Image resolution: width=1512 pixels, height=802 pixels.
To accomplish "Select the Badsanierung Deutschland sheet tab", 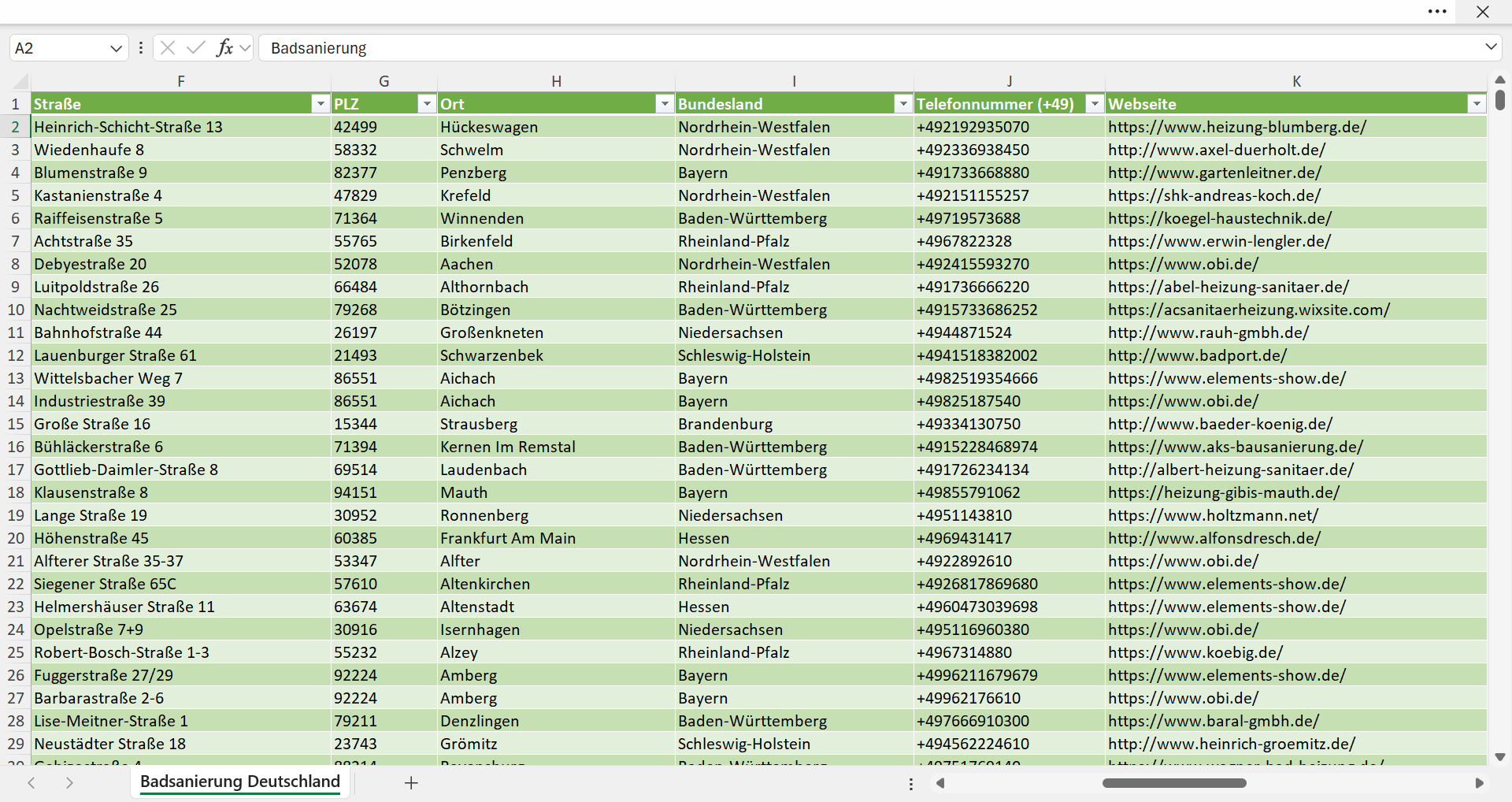I will (x=240, y=782).
